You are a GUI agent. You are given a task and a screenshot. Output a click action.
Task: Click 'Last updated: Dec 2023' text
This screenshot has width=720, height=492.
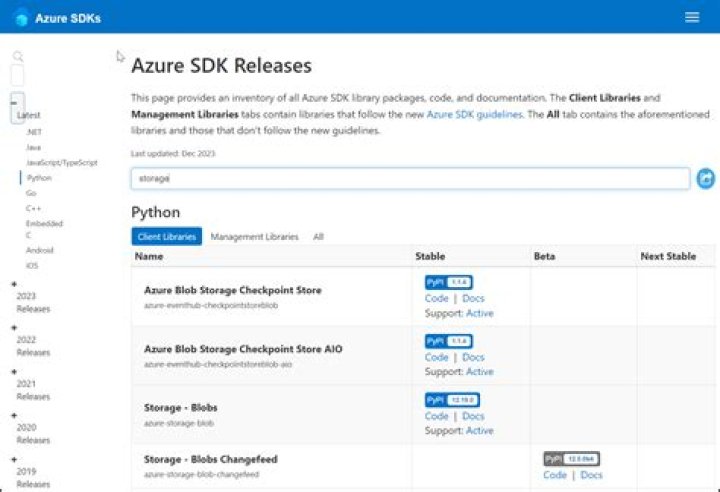(173, 153)
